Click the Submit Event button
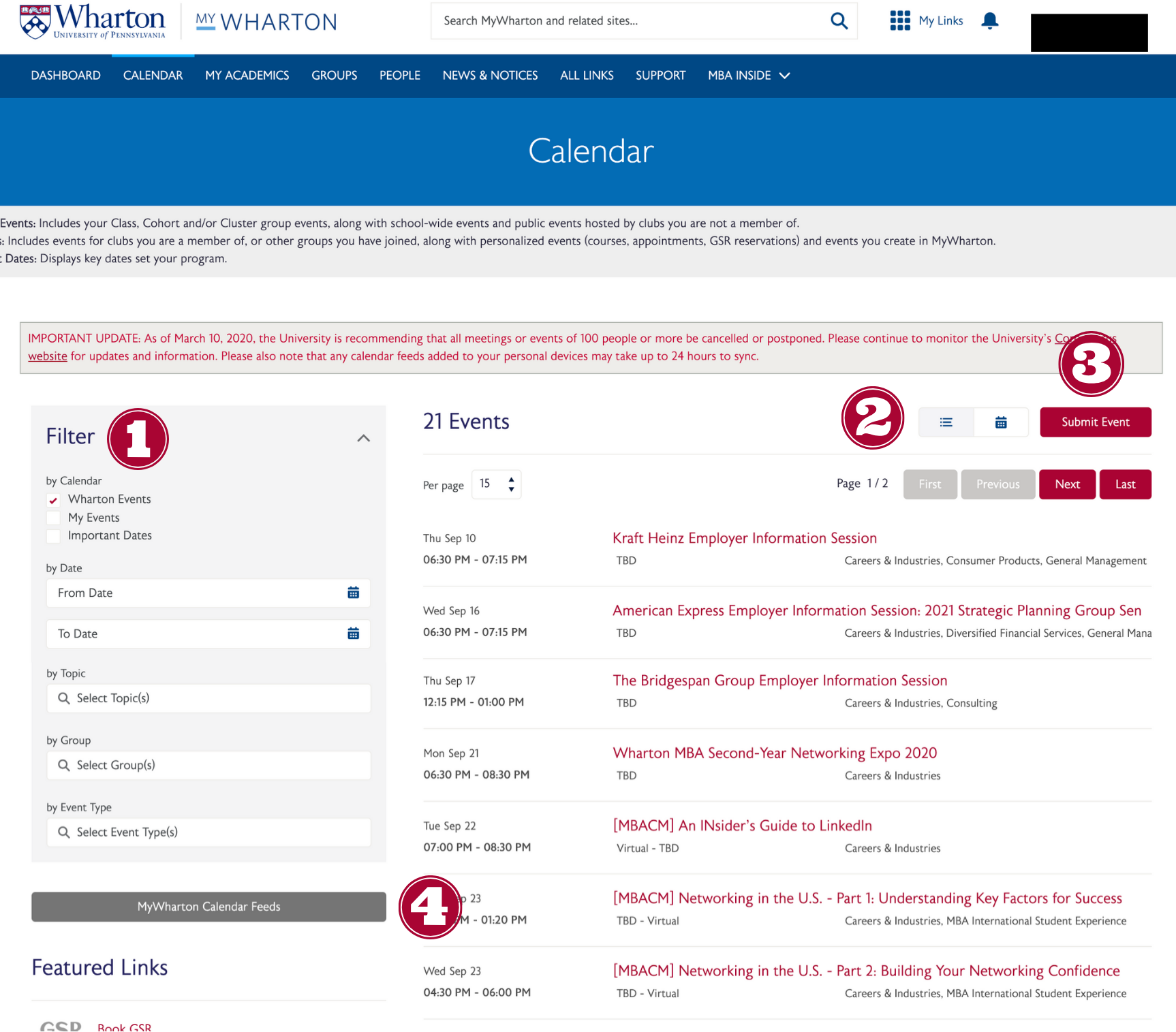The width and height of the screenshot is (1176, 1032). click(1096, 422)
